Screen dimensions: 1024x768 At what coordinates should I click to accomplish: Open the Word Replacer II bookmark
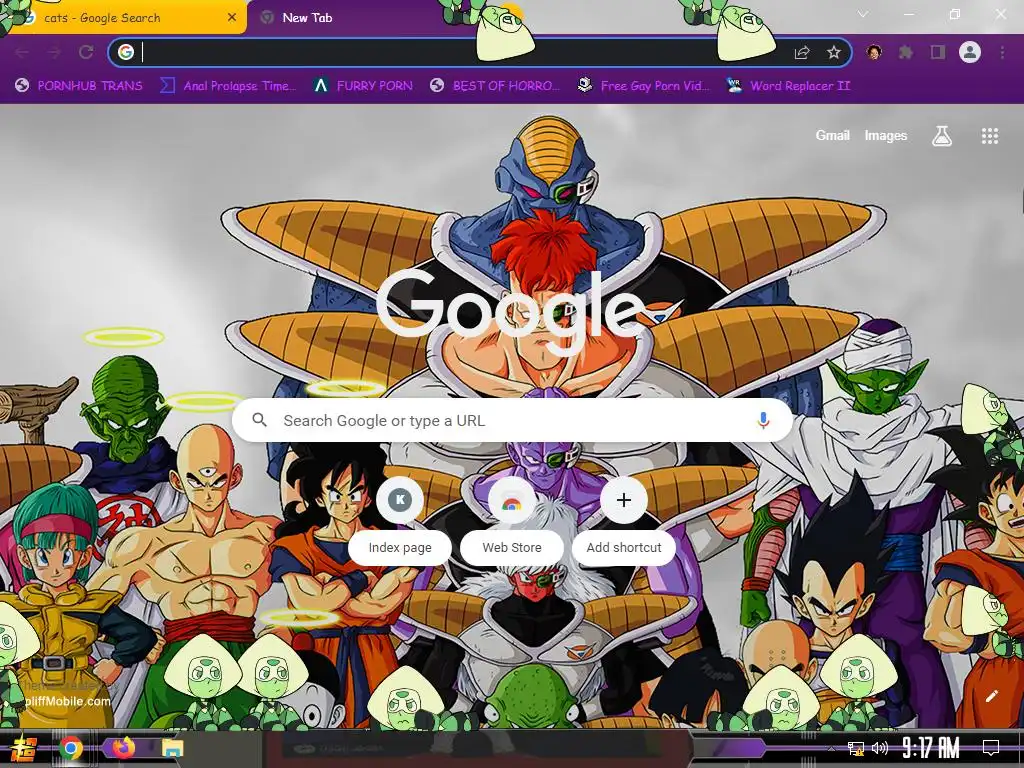(788, 86)
